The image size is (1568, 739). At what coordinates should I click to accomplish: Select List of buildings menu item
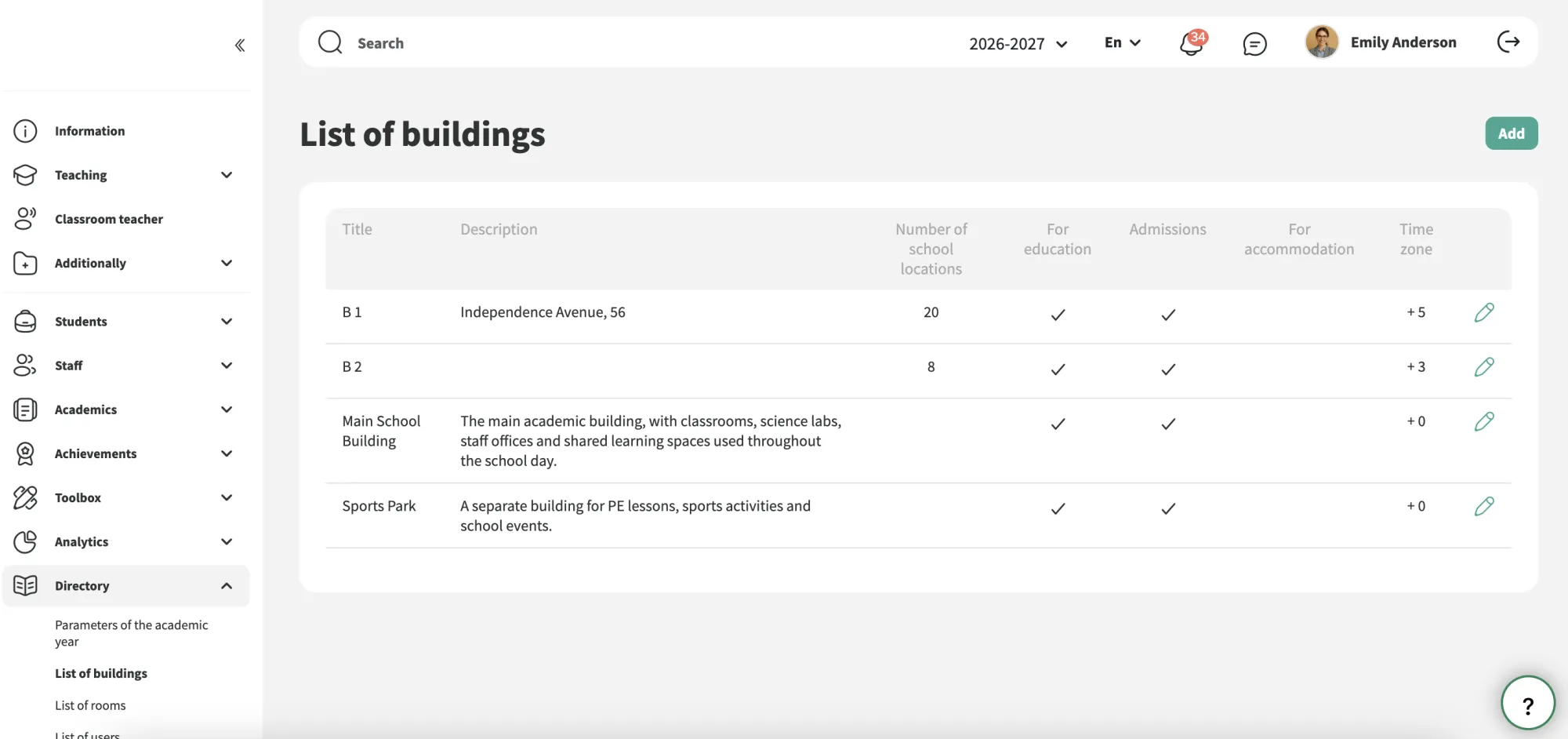[x=101, y=673]
